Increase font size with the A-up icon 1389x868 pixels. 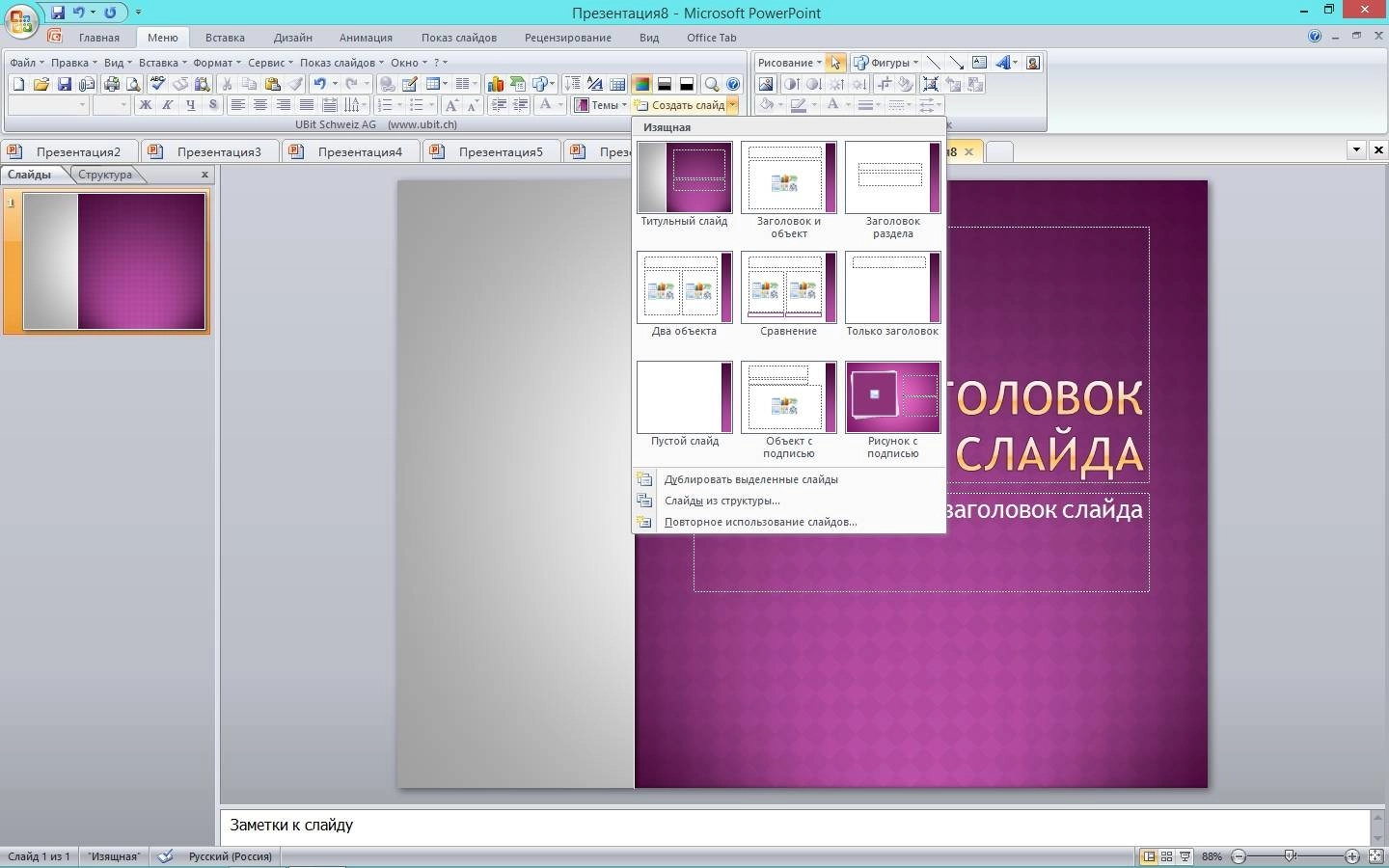click(450, 105)
